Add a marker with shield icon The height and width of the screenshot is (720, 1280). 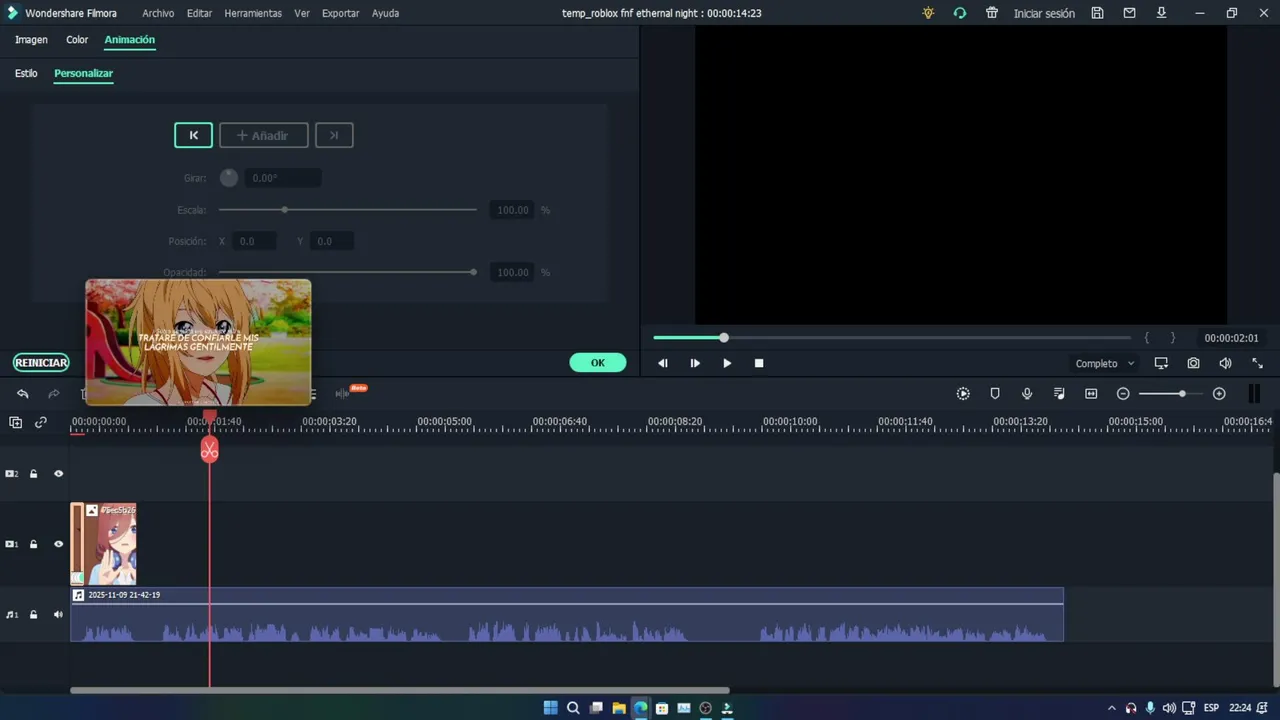pyautogui.click(x=995, y=394)
